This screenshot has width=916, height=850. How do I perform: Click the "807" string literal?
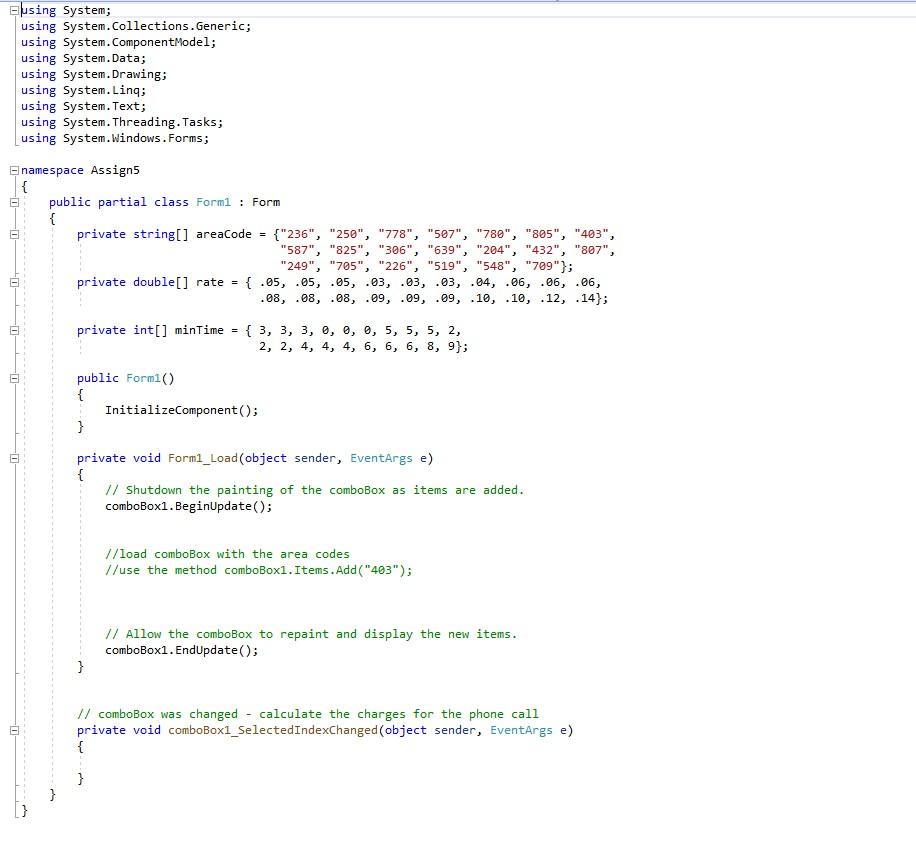[592, 250]
